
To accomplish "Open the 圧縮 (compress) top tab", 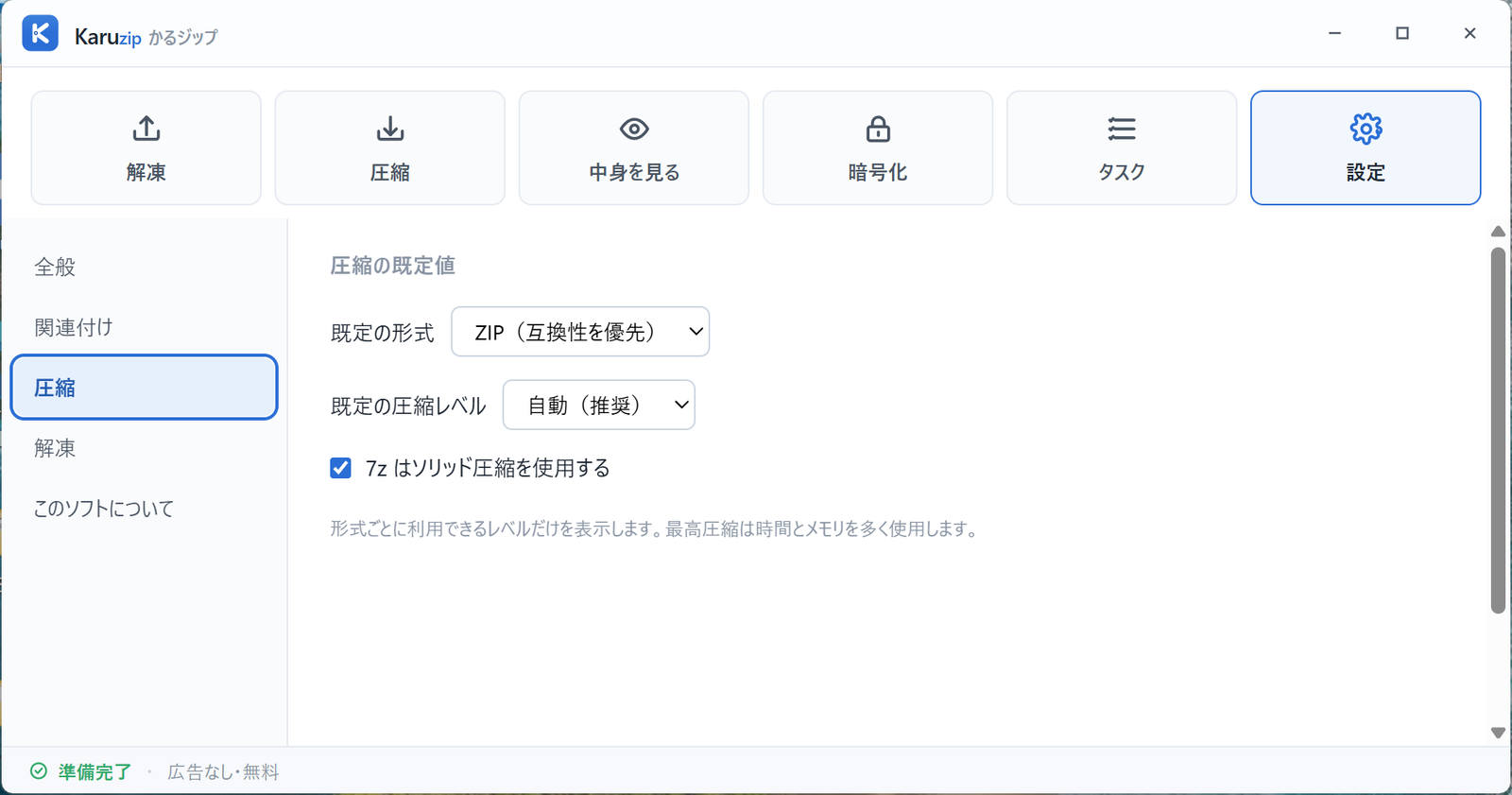I will 389,147.
